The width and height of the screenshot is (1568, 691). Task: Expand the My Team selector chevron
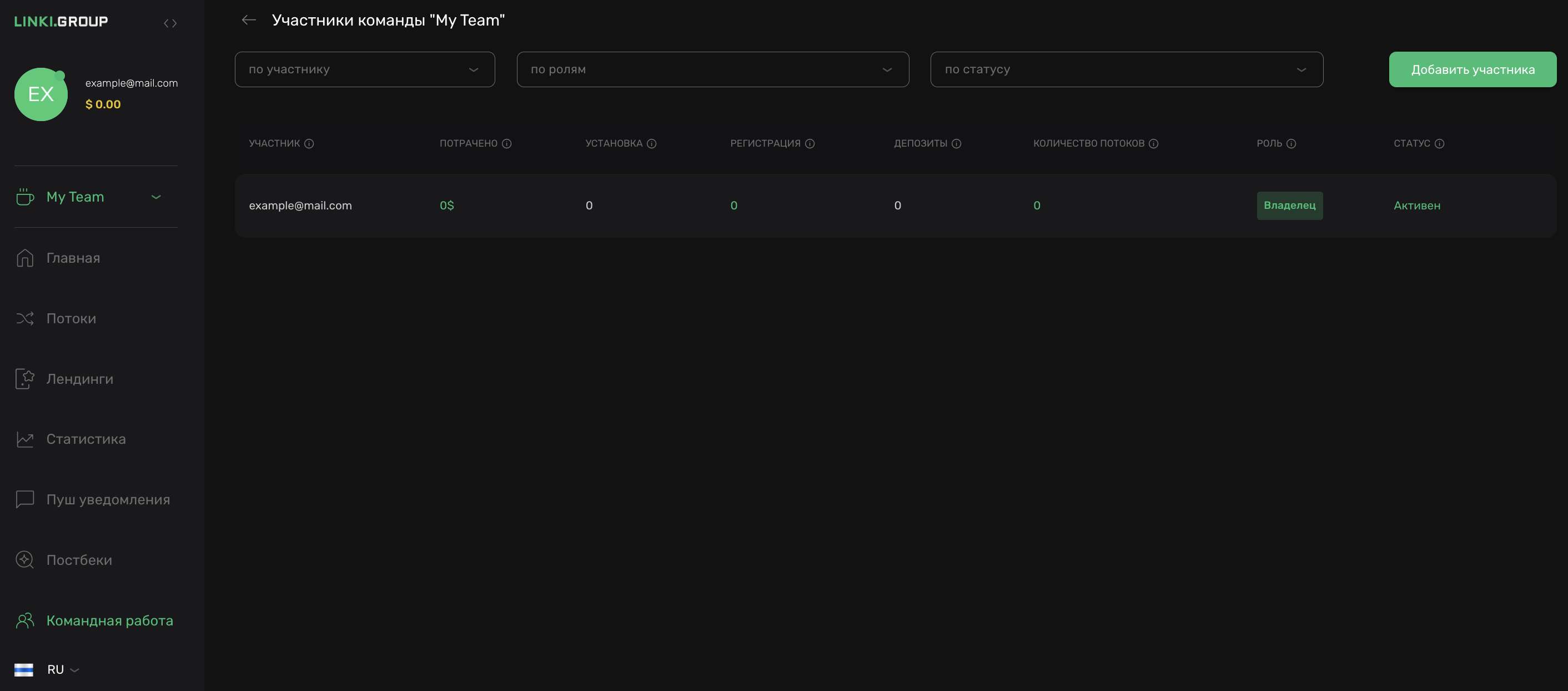156,197
